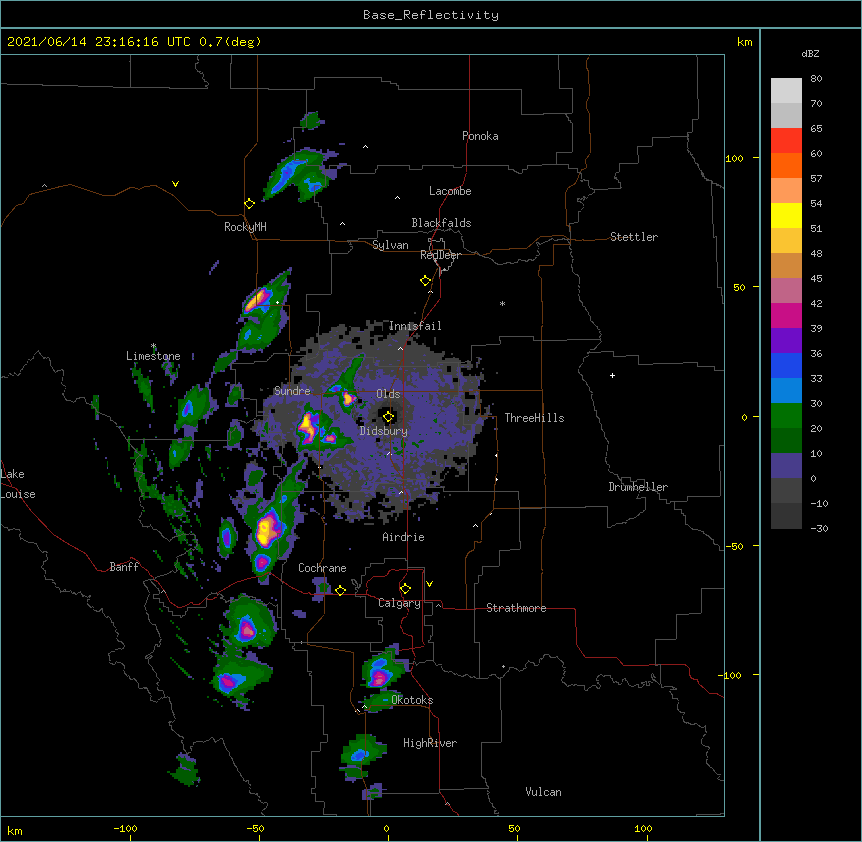Click the -100 tick on right km axis

731,675
